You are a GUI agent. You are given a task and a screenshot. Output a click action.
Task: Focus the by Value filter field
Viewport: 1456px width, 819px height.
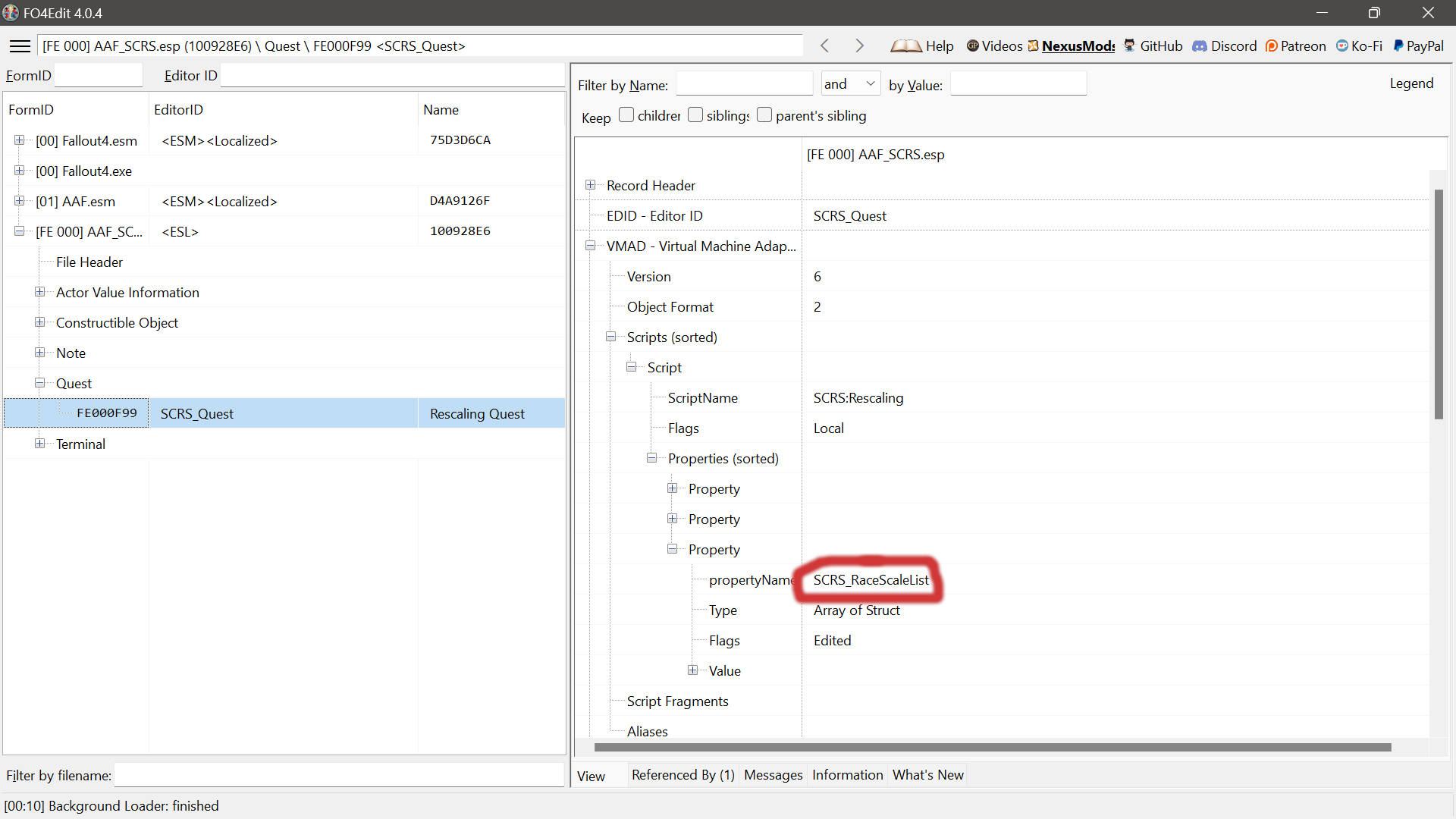[x=1018, y=83]
